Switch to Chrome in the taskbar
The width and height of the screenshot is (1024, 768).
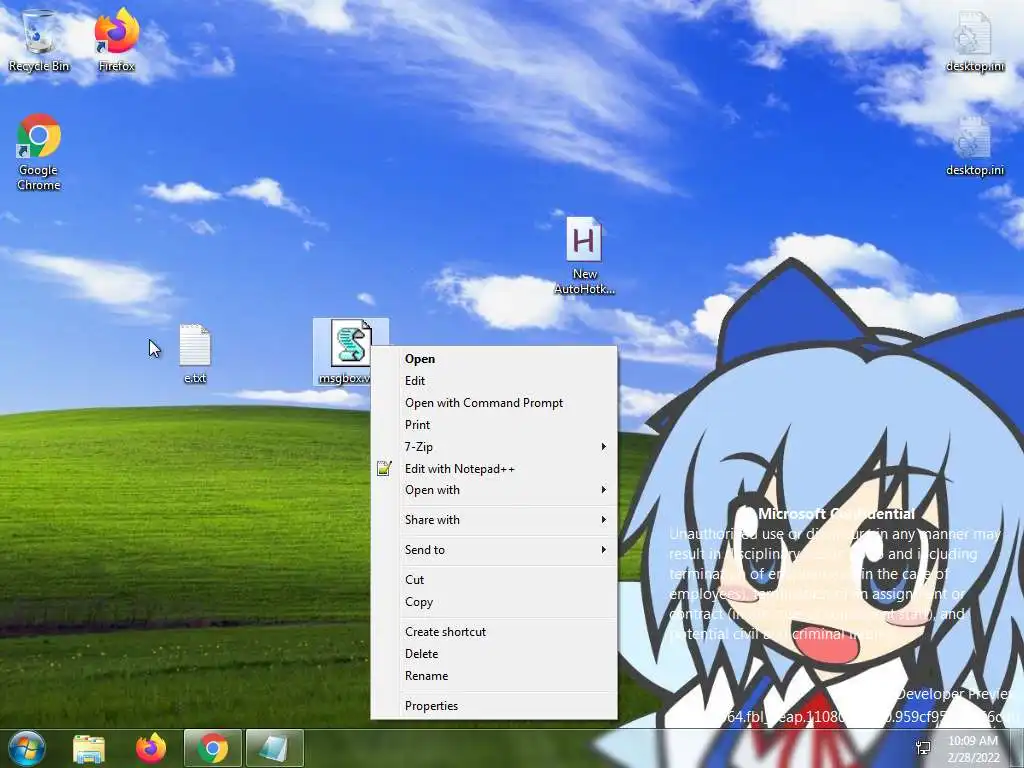point(213,748)
